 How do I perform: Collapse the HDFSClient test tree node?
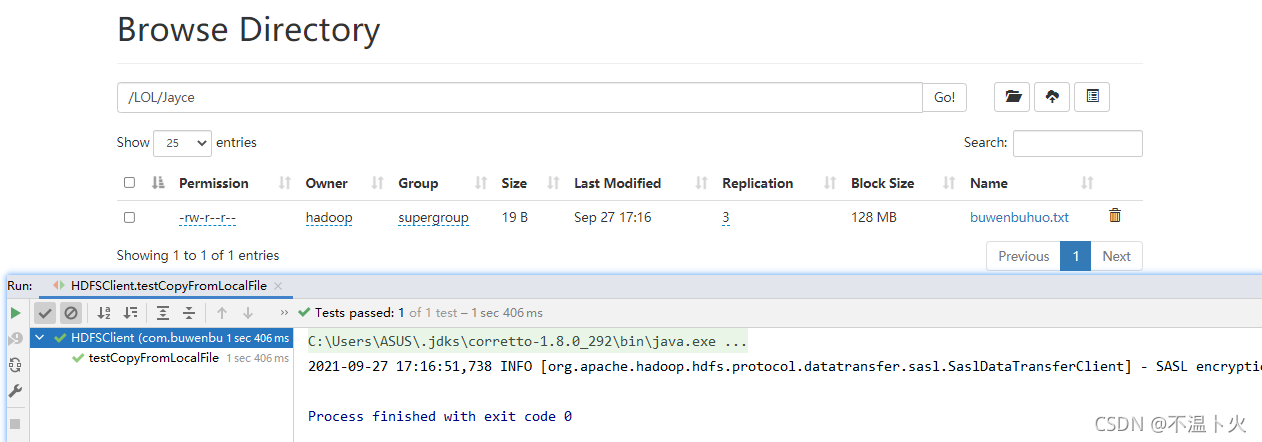(39, 338)
